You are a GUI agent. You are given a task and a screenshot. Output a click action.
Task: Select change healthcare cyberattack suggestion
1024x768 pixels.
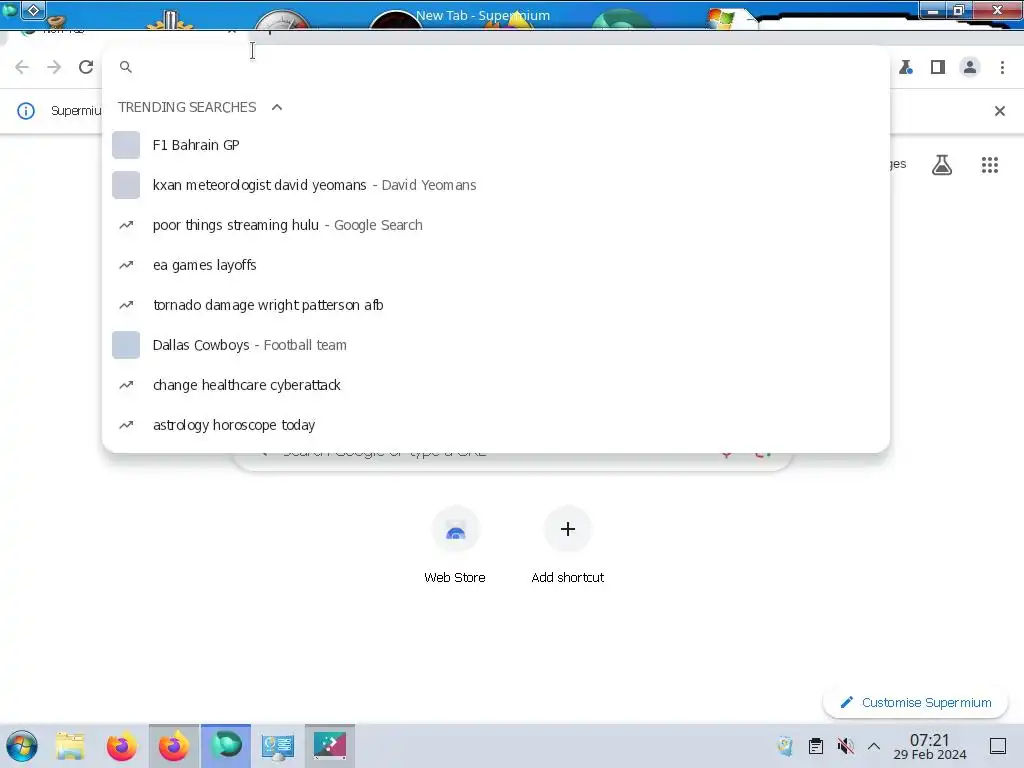point(496,385)
